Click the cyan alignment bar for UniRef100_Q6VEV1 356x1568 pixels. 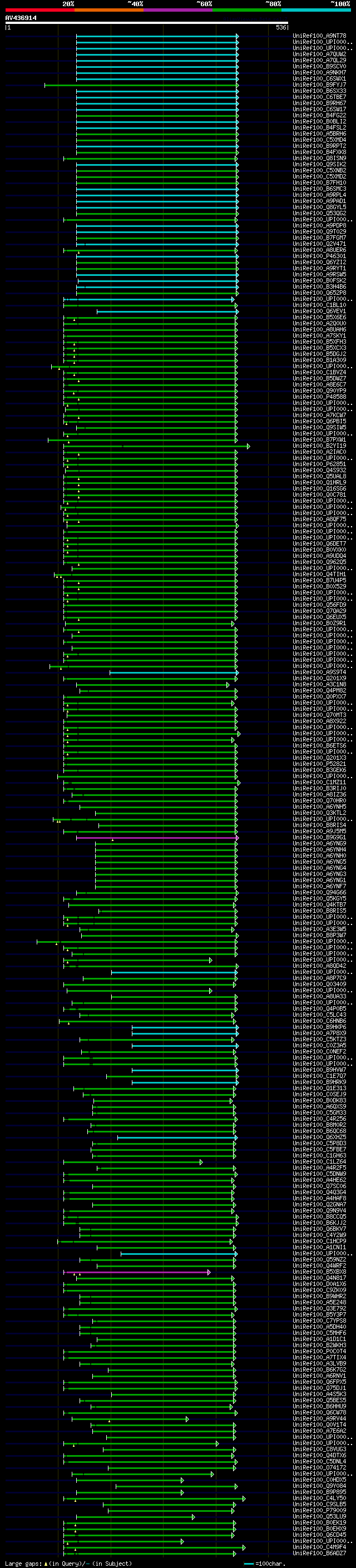click(167, 311)
